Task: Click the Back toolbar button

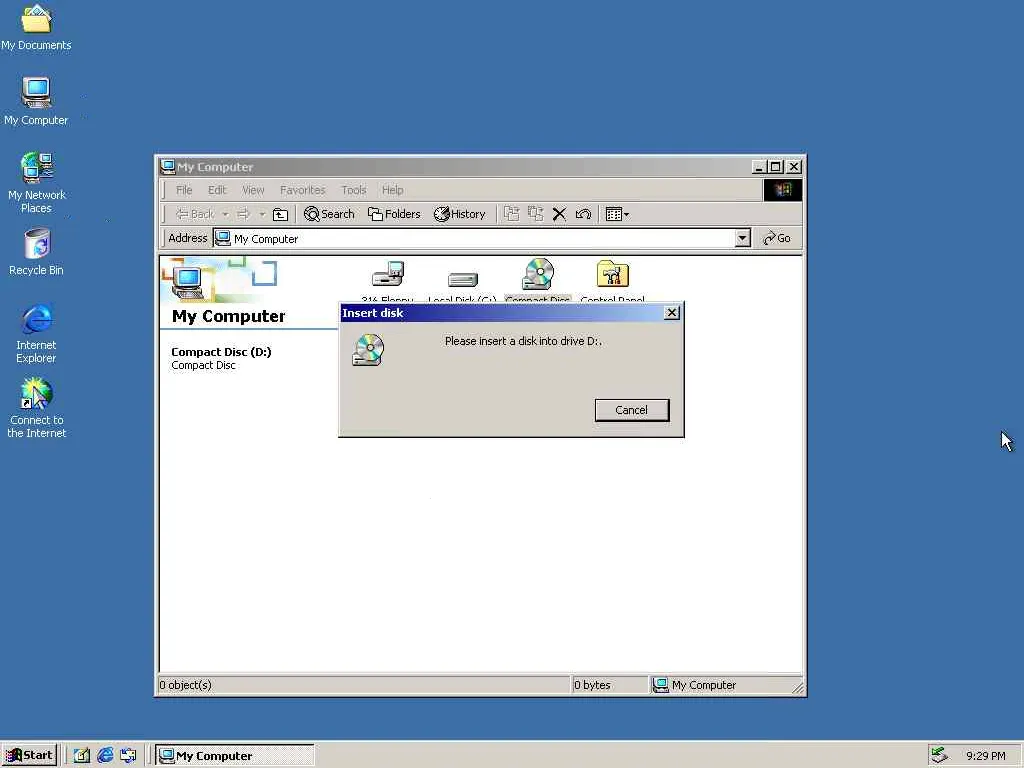Action: [195, 214]
